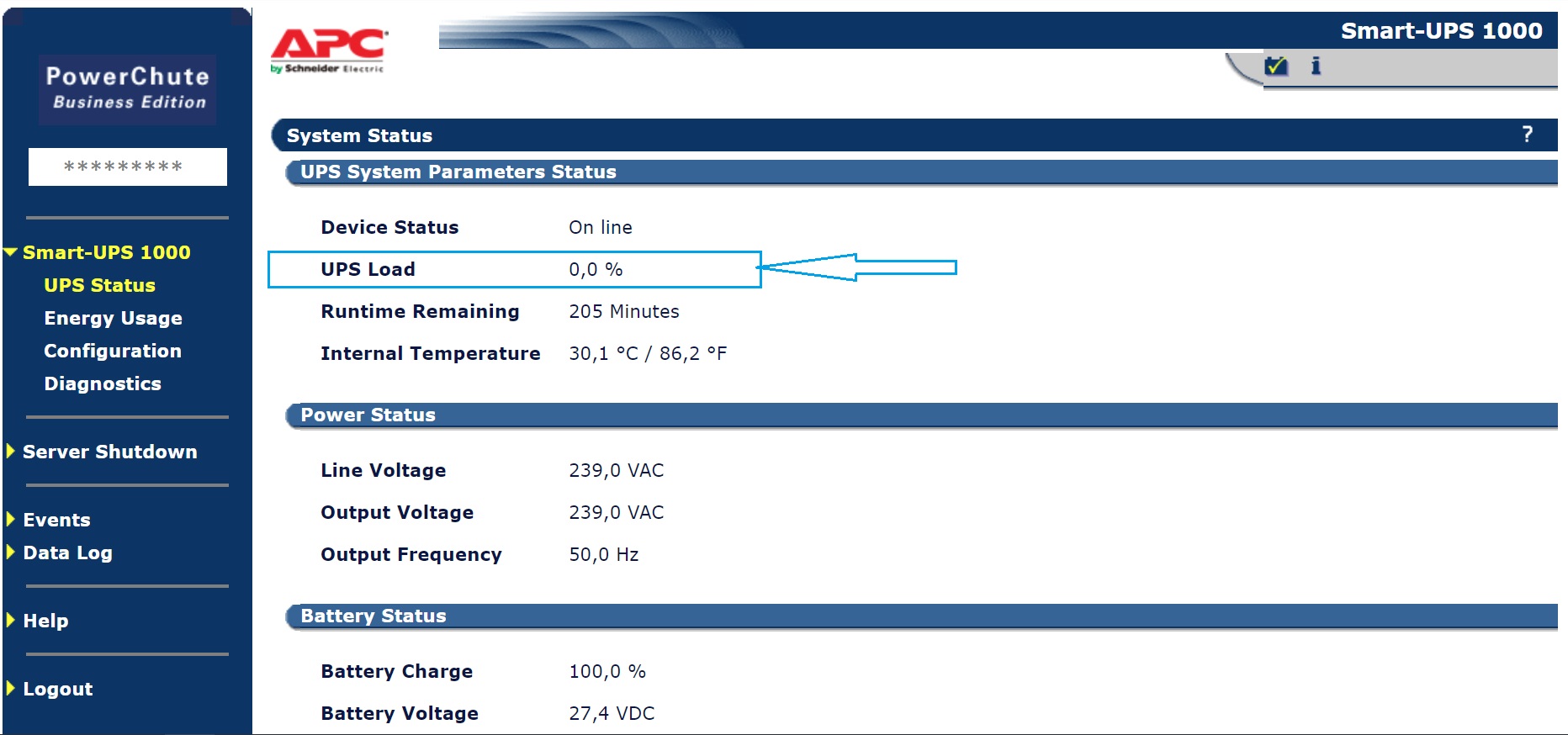This screenshot has height=735, width=1568.
Task: Open the information 'i' icon
Action: (1316, 65)
